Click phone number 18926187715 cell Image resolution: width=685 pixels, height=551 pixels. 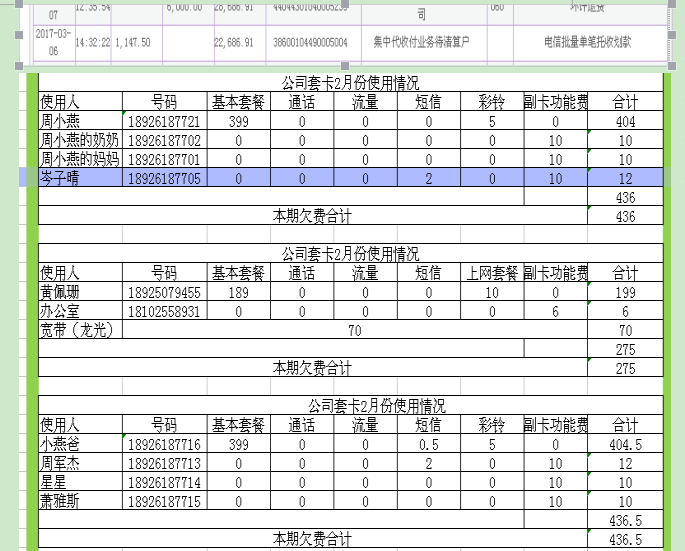164,501
